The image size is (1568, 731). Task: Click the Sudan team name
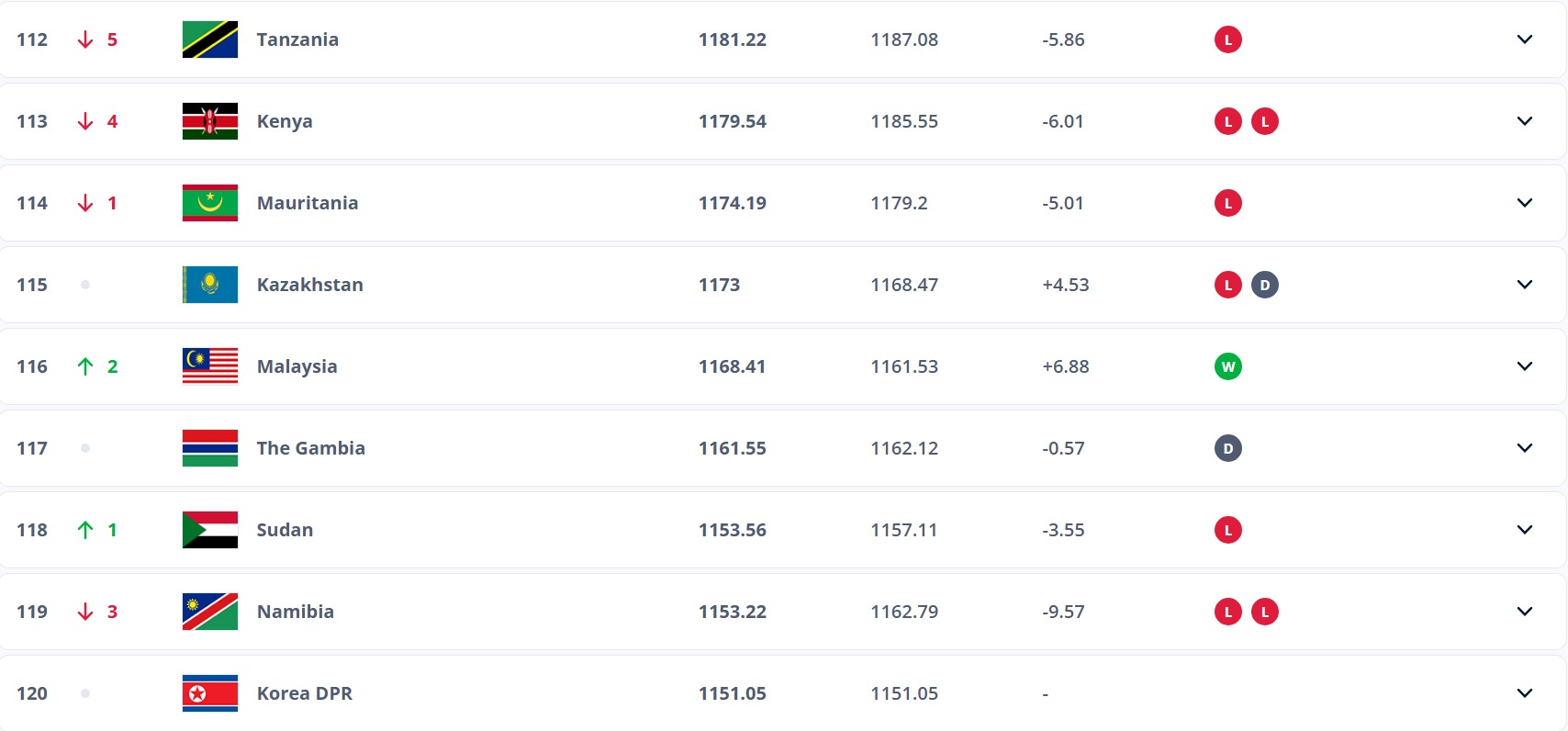click(x=285, y=530)
